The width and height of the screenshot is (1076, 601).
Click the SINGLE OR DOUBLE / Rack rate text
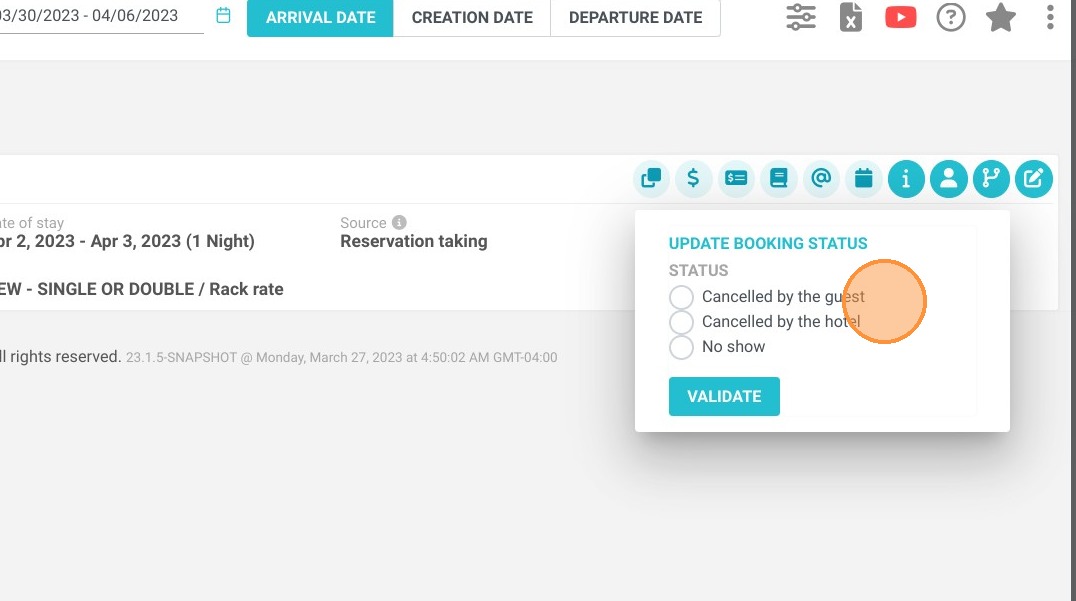pos(160,289)
